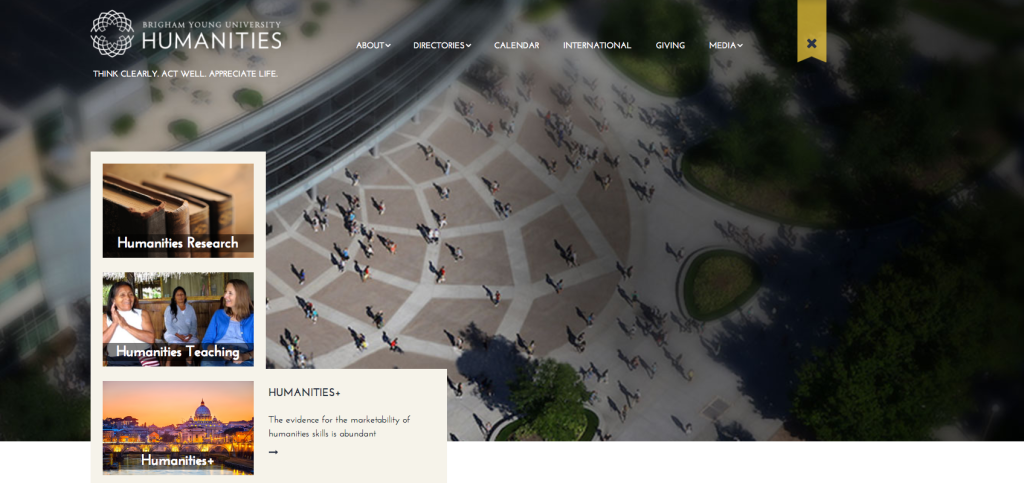Open the International menu item
This screenshot has width=1024, height=483.
pyautogui.click(x=597, y=46)
